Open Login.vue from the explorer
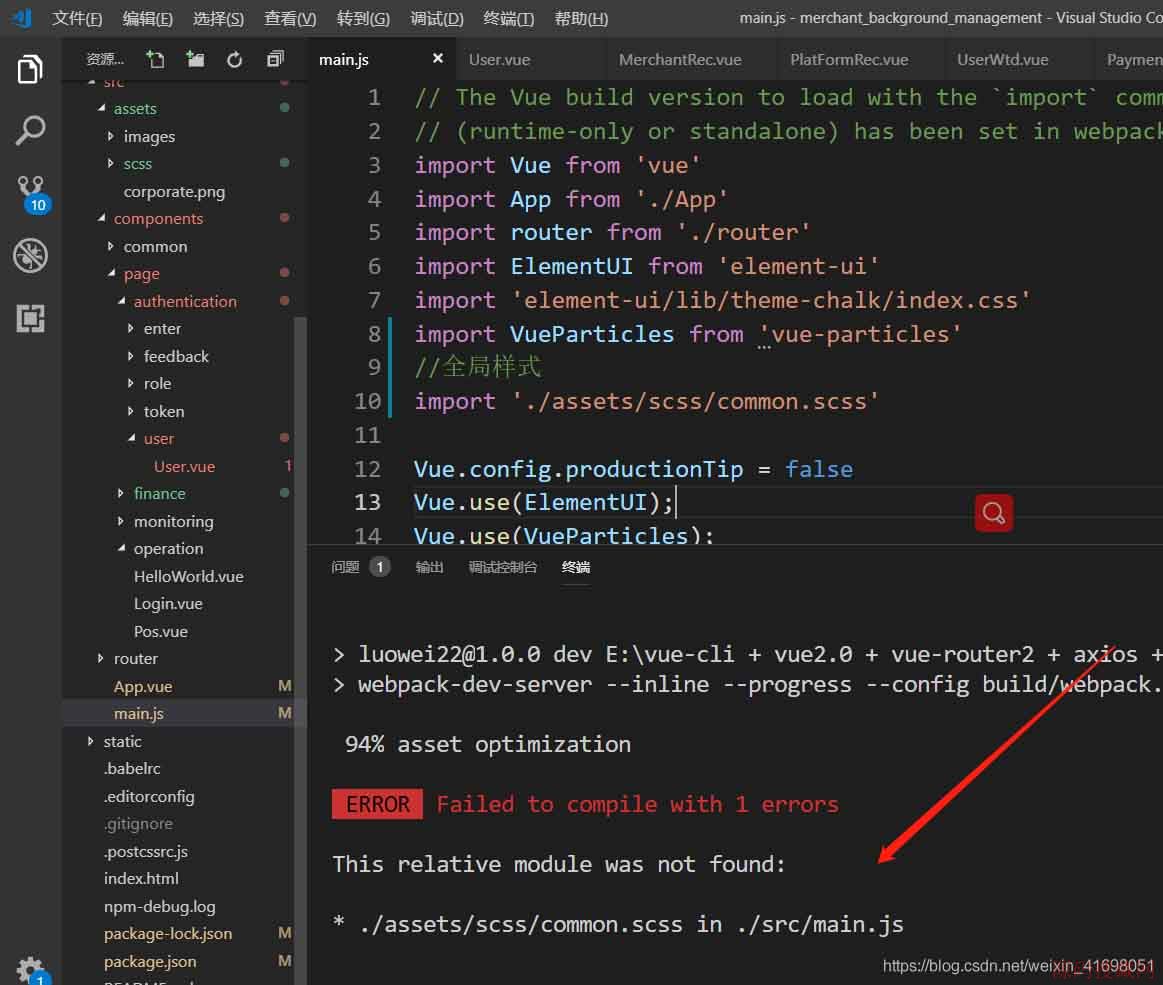Screen dimensions: 1163x985 (168, 604)
